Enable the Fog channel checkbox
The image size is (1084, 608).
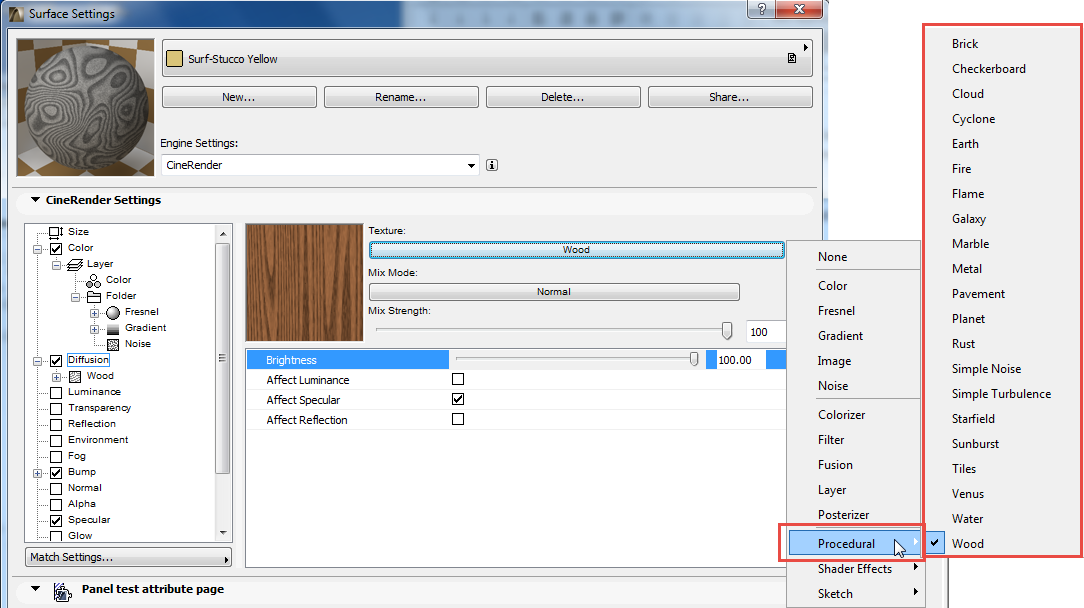pyautogui.click(x=56, y=457)
